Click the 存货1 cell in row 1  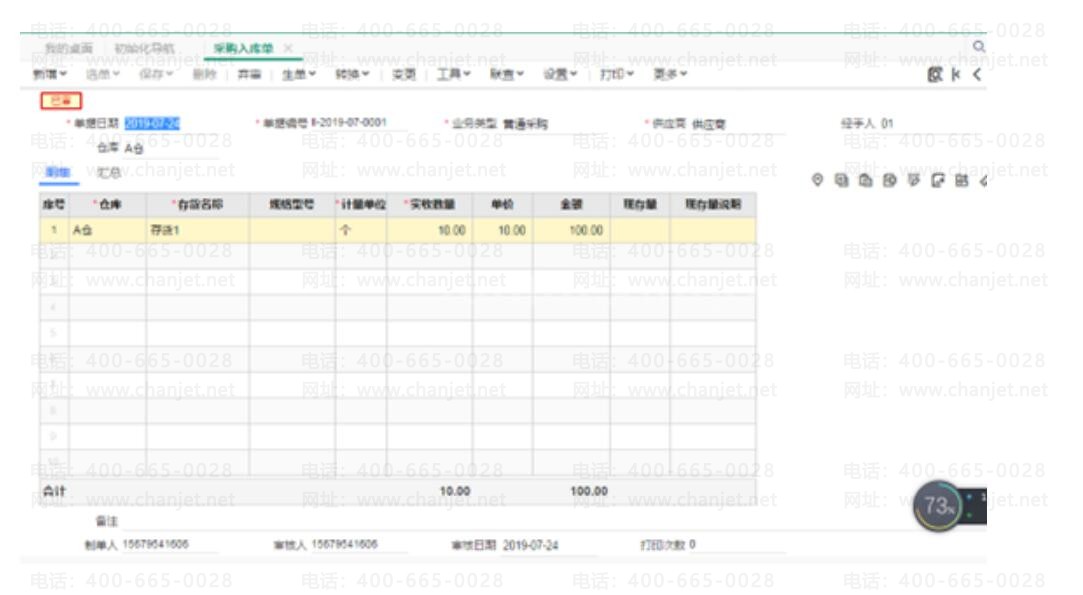(x=198, y=230)
